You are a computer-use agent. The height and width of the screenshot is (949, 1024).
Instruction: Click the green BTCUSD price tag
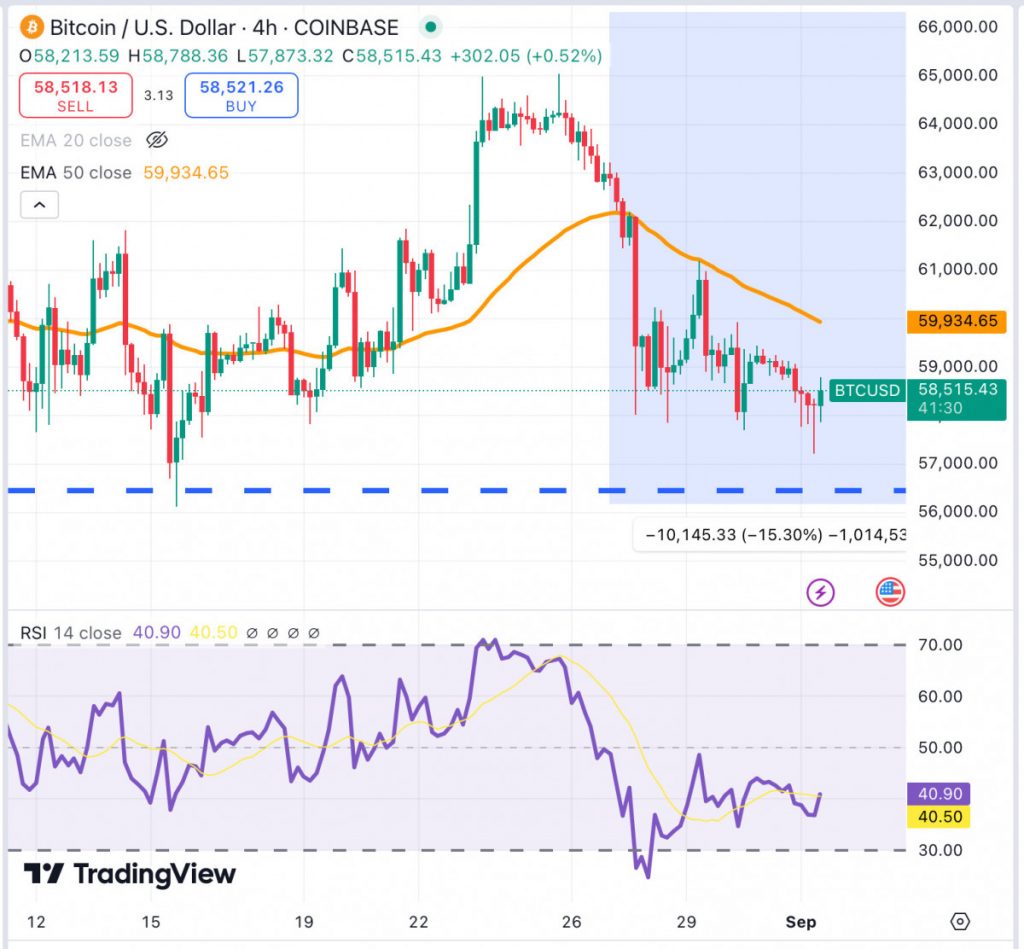(867, 391)
